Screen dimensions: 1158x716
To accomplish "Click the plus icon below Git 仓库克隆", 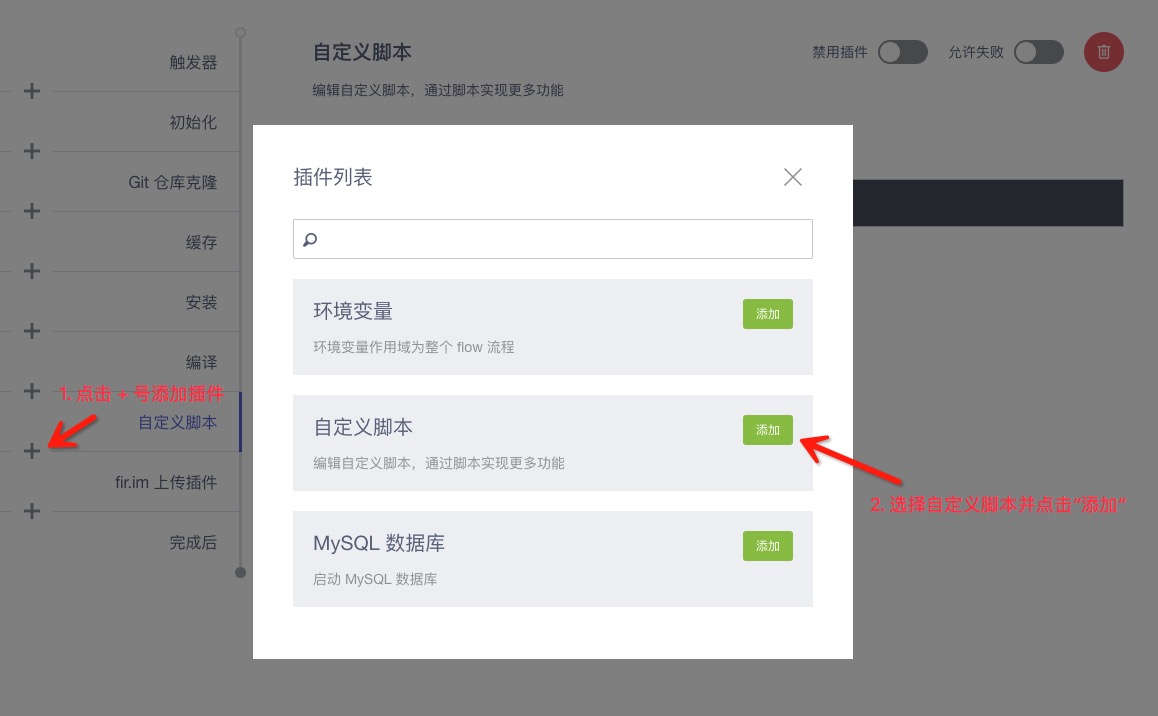I will [x=32, y=211].
